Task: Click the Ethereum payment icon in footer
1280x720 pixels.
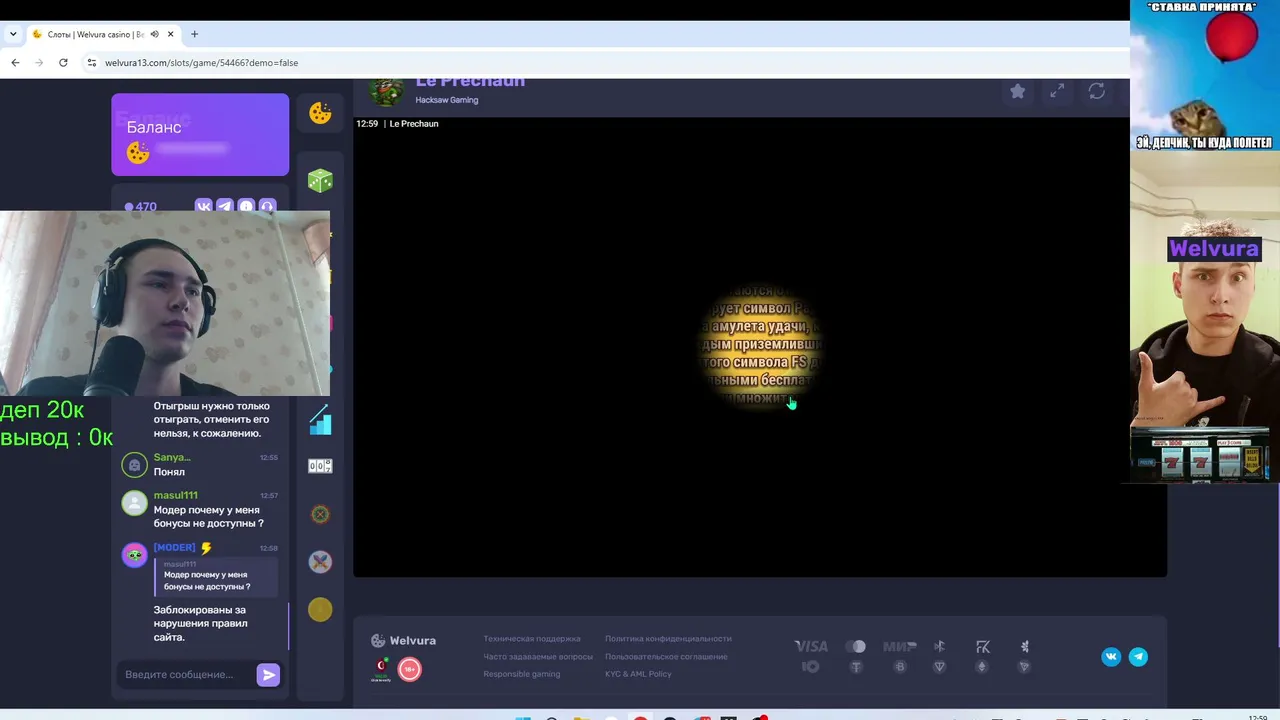Action: pos(982,667)
